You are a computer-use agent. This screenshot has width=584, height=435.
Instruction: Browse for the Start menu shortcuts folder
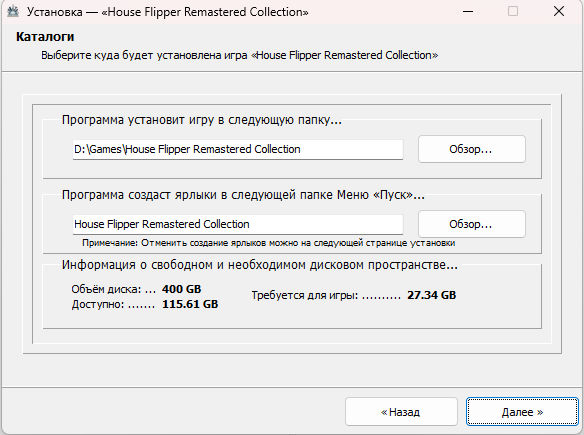472,224
